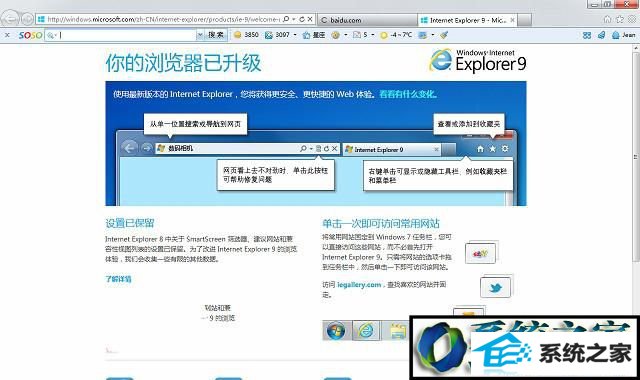Image resolution: width=640 pixels, height=380 pixels.
Task: Switch to the Internet Explorer 9 tab
Action: click(x=468, y=20)
